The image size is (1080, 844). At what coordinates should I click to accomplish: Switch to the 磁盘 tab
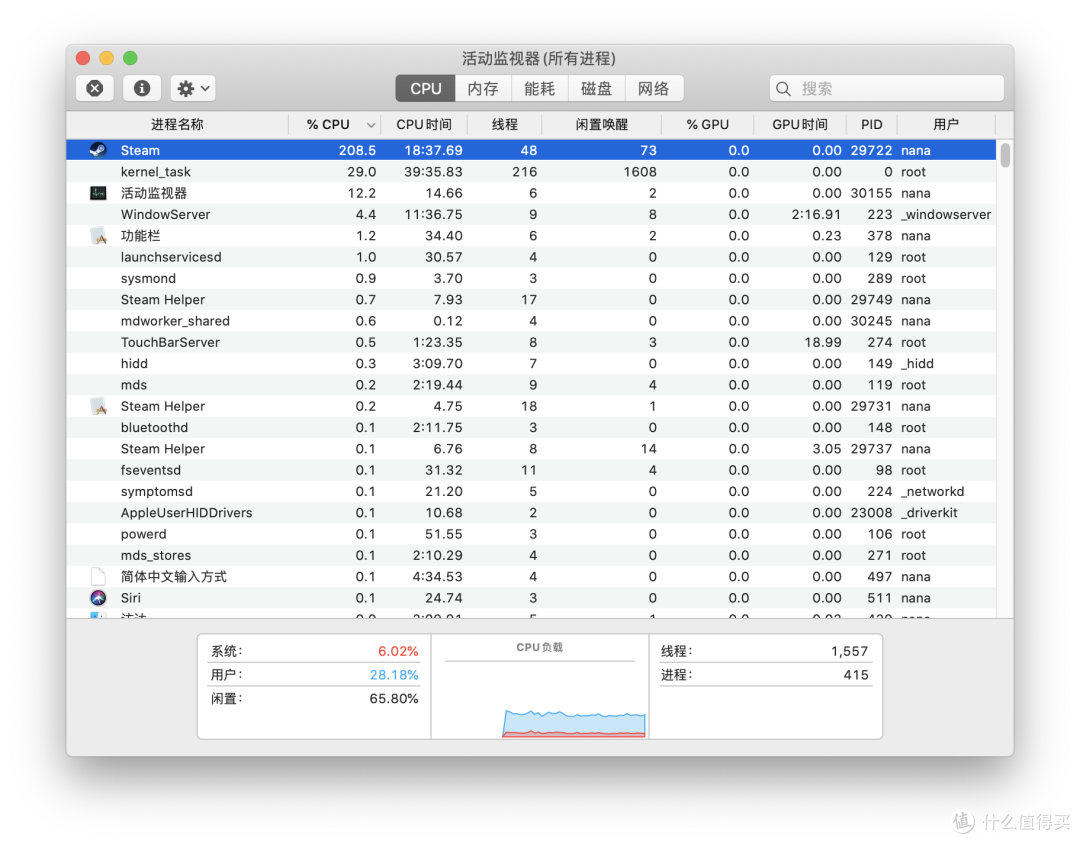pos(596,88)
